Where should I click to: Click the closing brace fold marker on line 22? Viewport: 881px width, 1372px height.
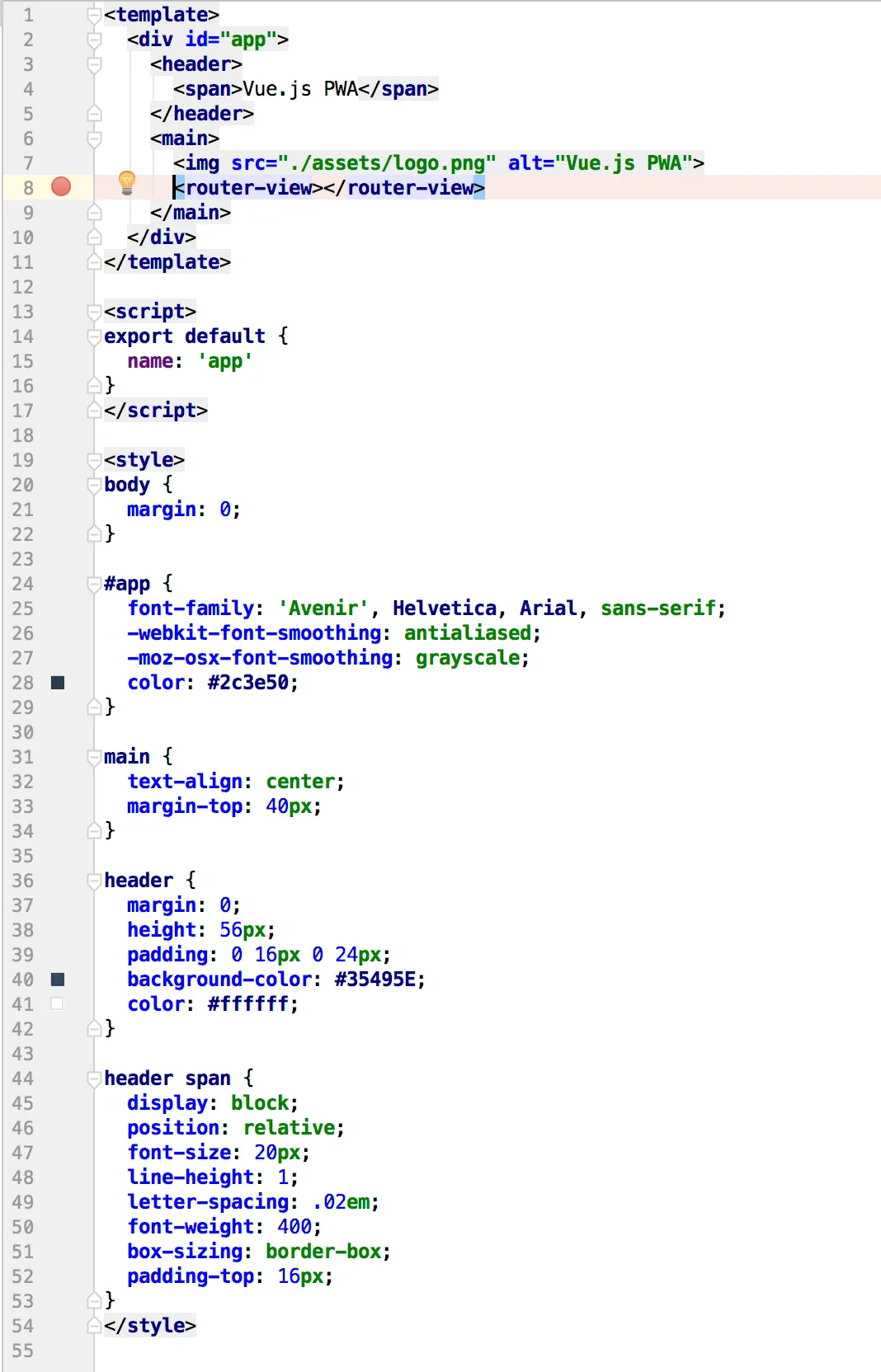94,534
